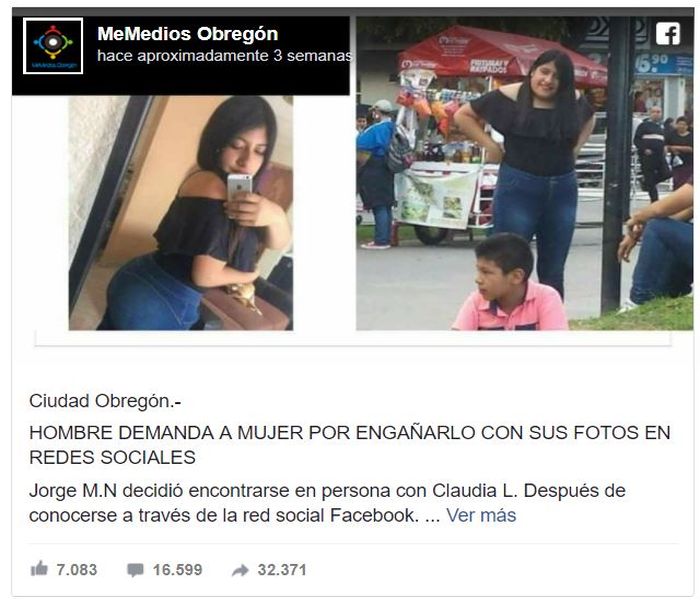This screenshot has height=600, width=700.
Task: Click the 'hace aproximadamente 3 semanas' timestamp
Action: [225, 56]
